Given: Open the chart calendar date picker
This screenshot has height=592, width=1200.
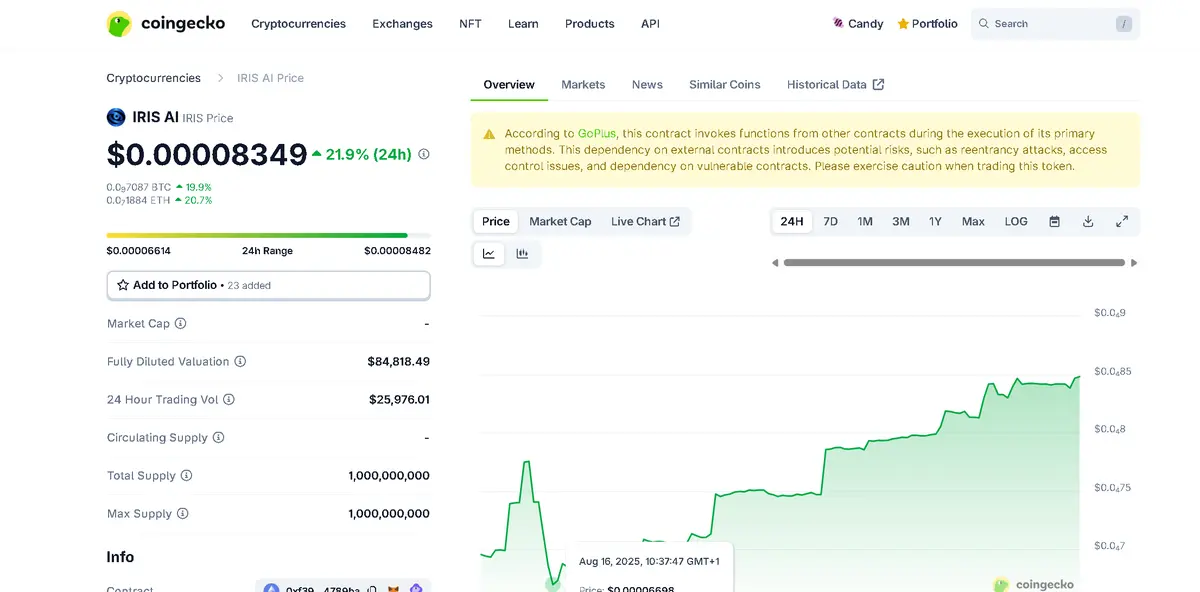Looking at the screenshot, I should click(x=1054, y=221).
